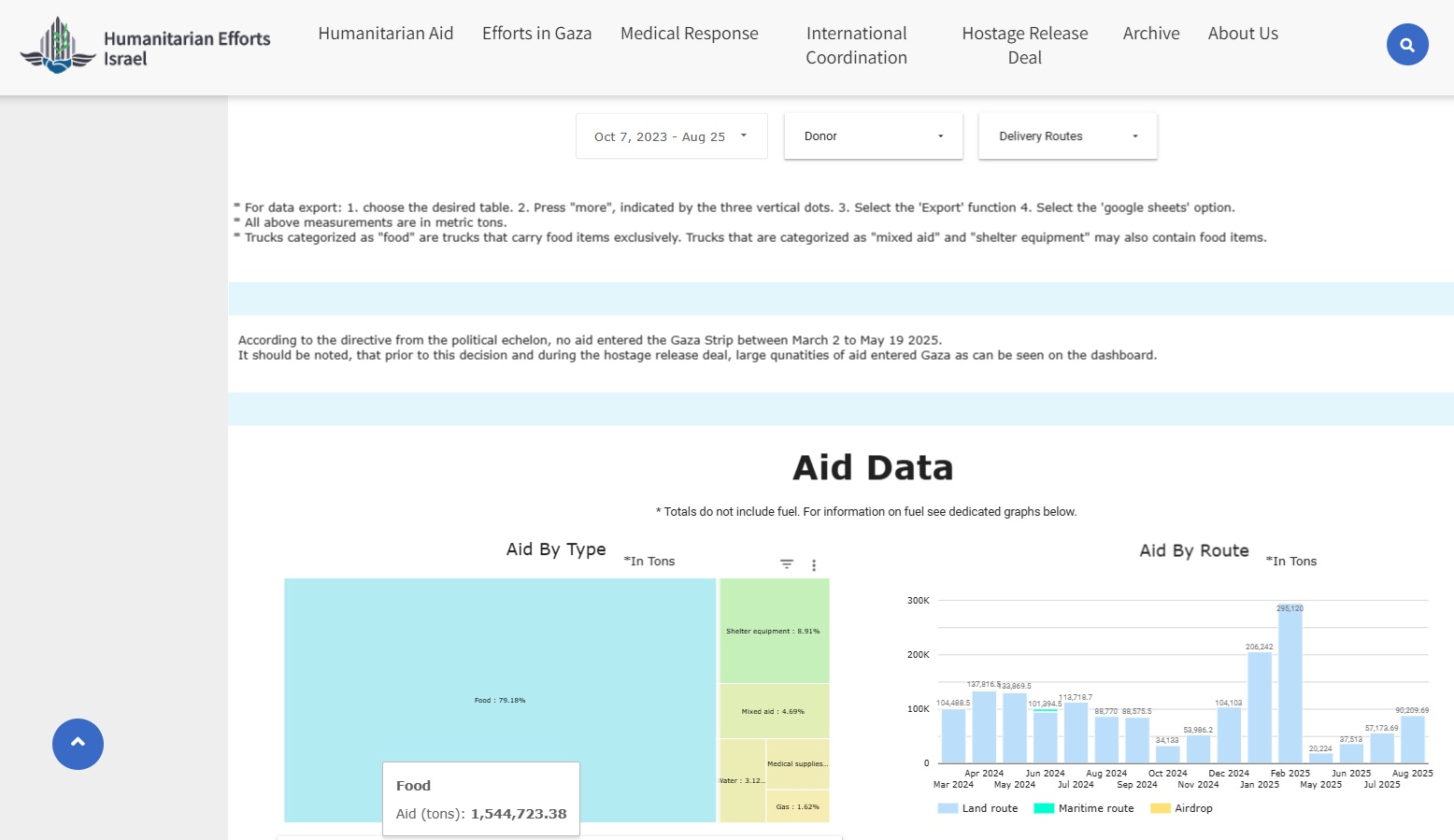1454x840 pixels.
Task: Toggle Maritime route legend item
Action: pyautogui.click(x=1084, y=808)
